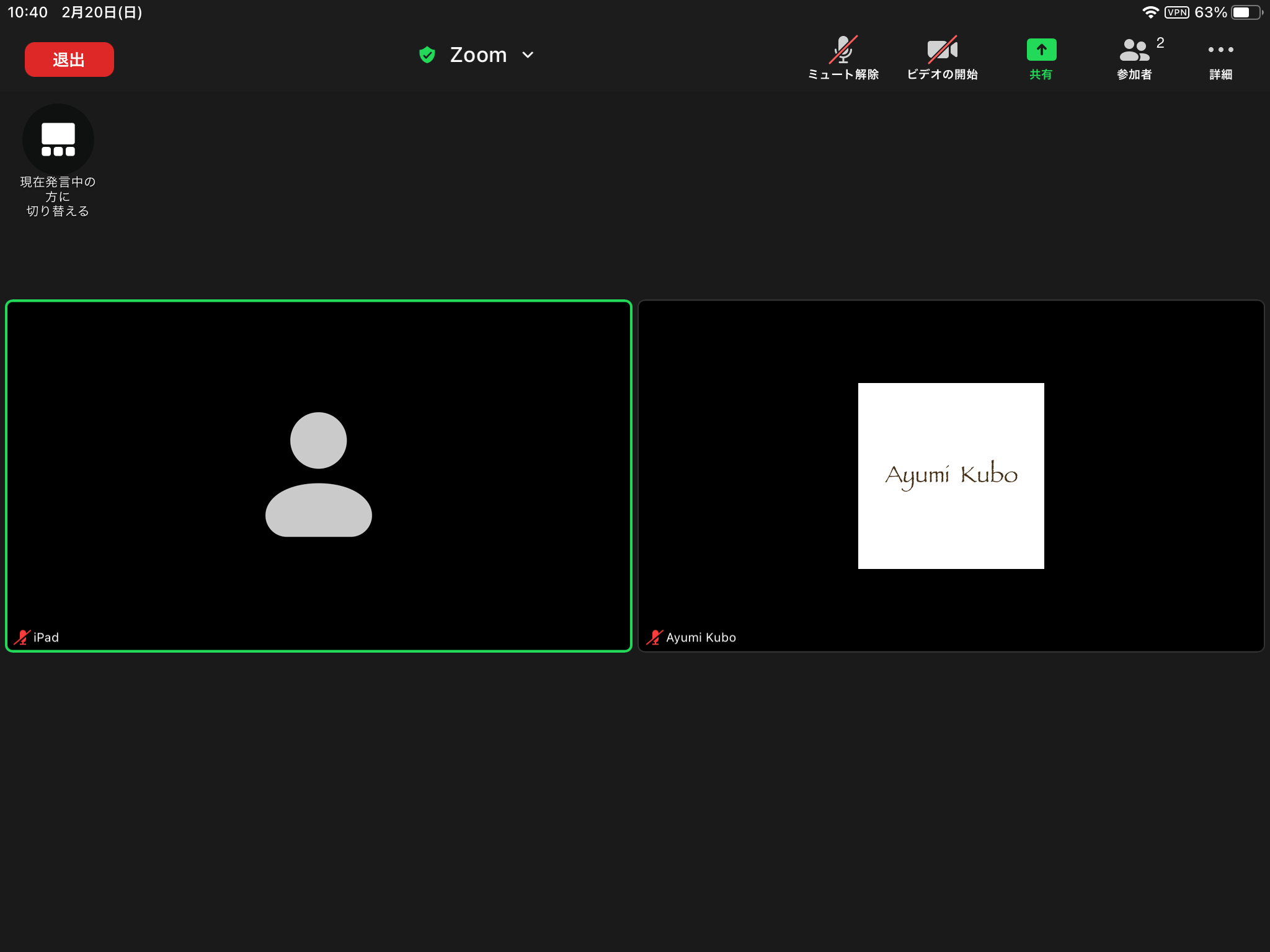This screenshot has height=952, width=1270.
Task: Tap the 現在発言中の方に切り替える label
Action: click(58, 196)
